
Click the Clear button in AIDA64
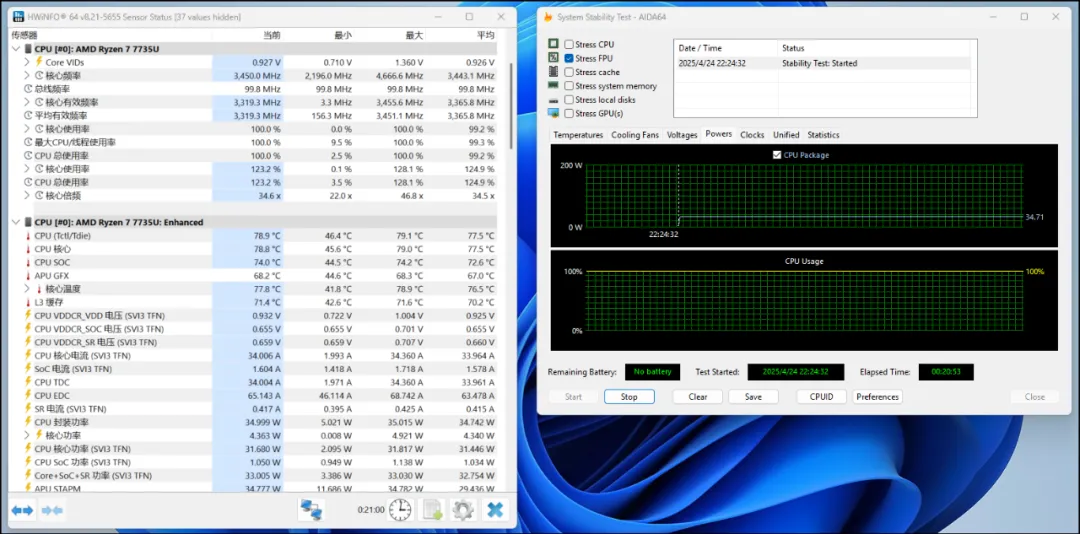[x=698, y=397]
